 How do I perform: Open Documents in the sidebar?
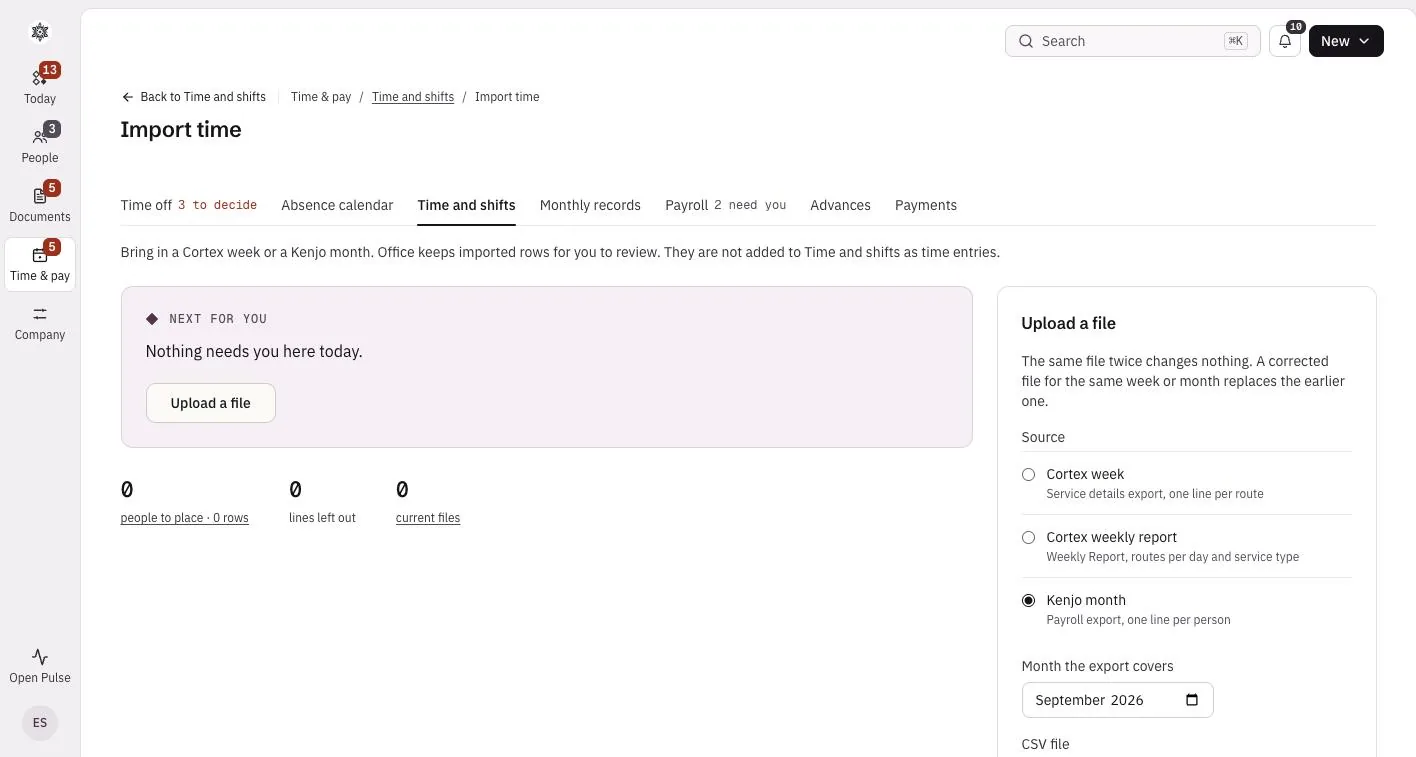click(x=40, y=203)
